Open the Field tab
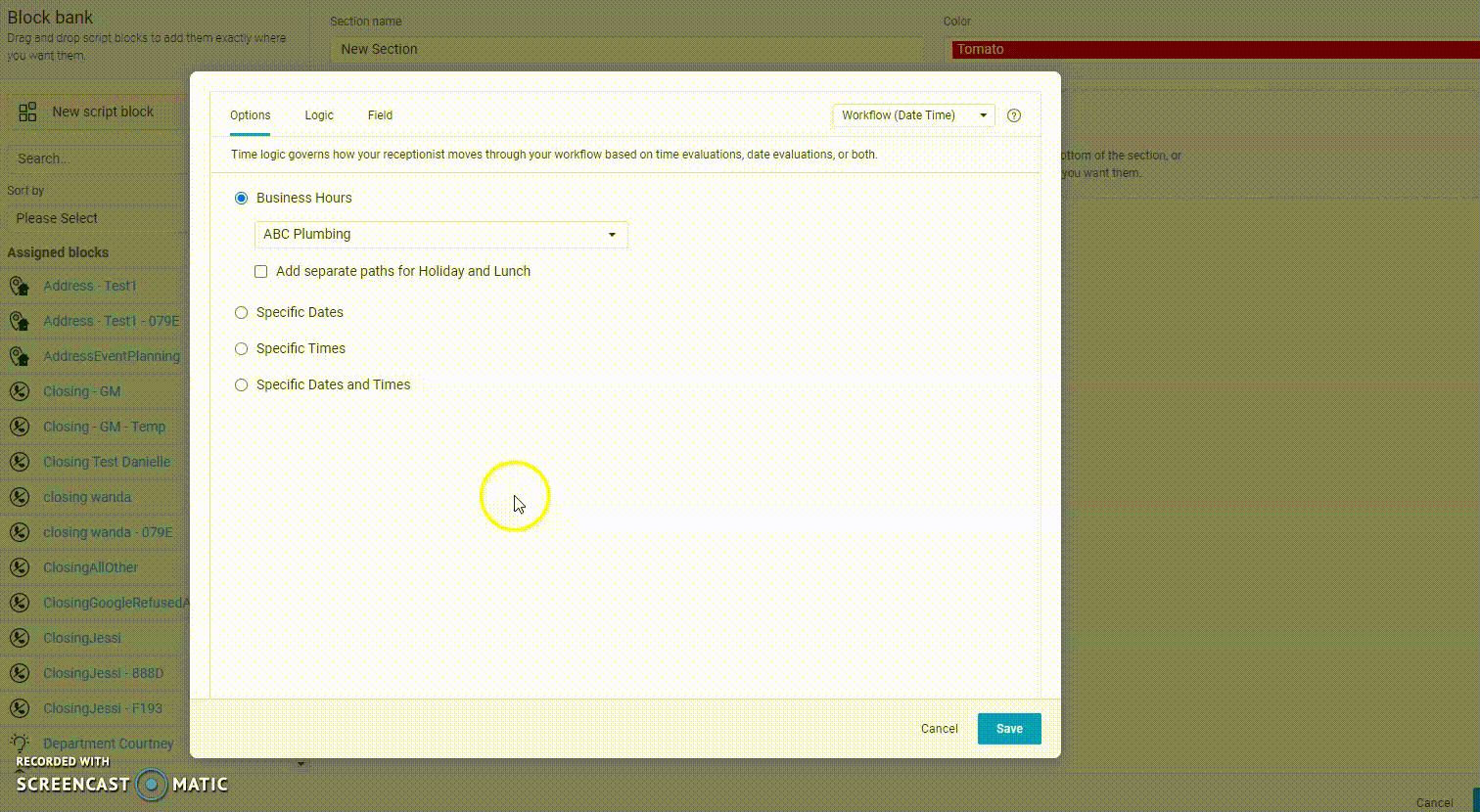 tap(380, 115)
